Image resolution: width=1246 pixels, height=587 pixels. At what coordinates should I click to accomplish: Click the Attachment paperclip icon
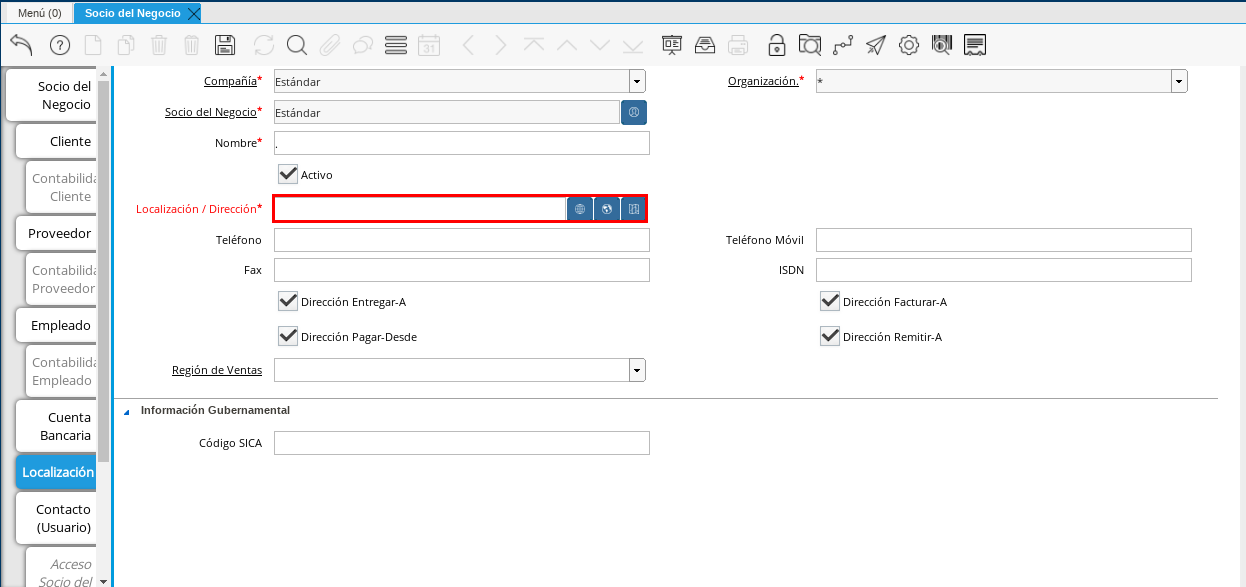point(330,45)
